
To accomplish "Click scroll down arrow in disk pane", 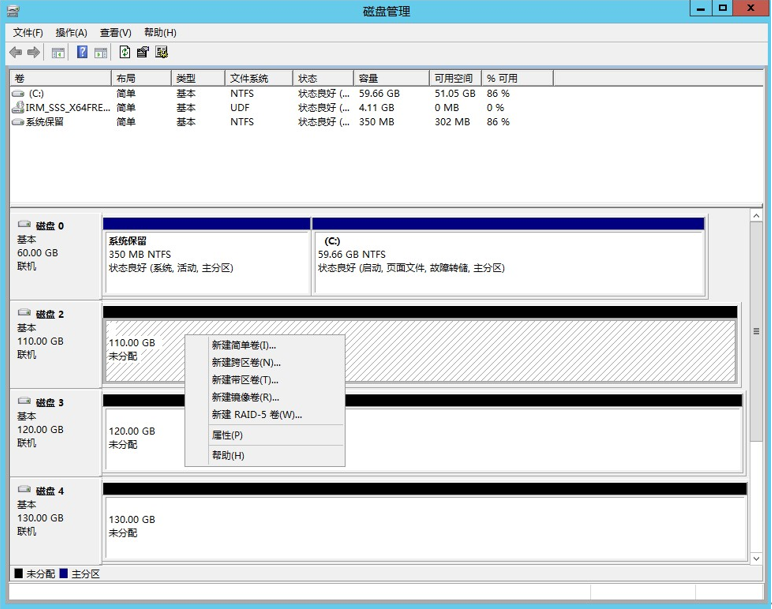I will (x=756, y=558).
